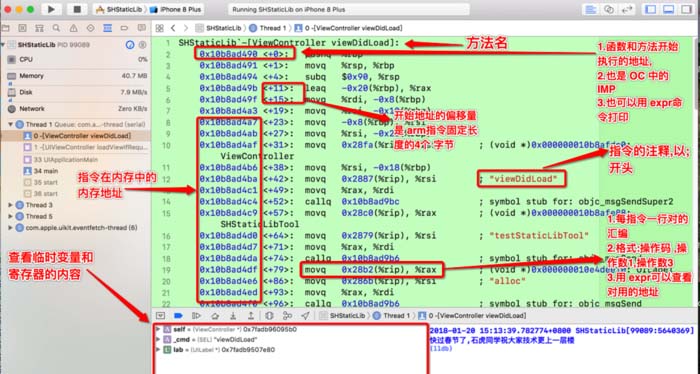Open the Source Control navigator

pyautogui.click(x=22, y=28)
